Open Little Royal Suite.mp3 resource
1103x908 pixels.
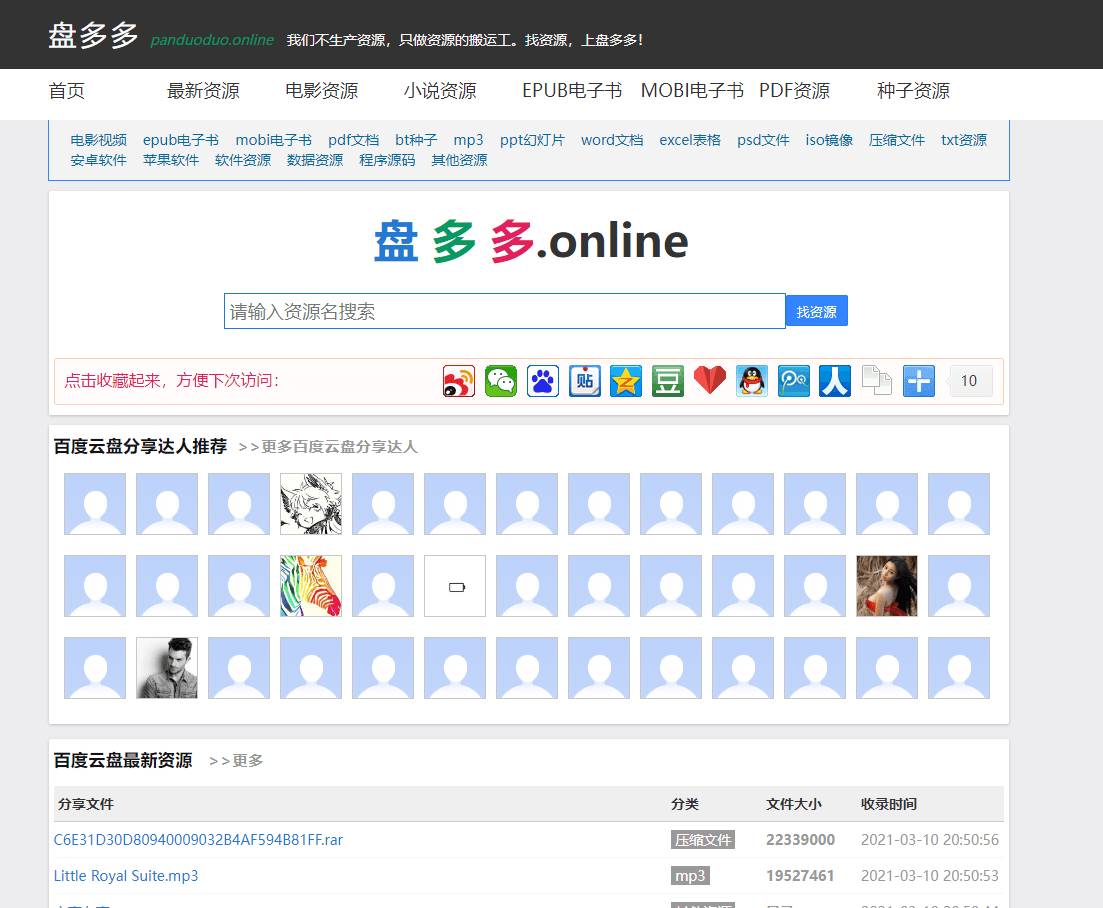click(126, 875)
